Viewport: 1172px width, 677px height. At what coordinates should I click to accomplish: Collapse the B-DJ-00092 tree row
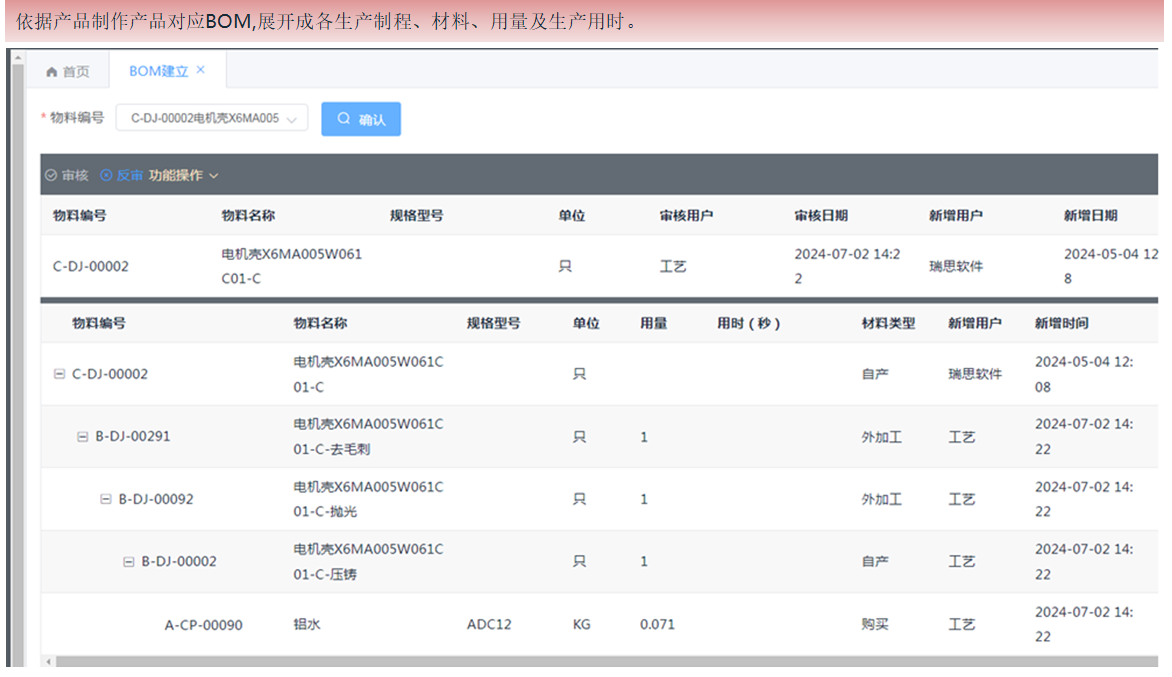click(106, 499)
